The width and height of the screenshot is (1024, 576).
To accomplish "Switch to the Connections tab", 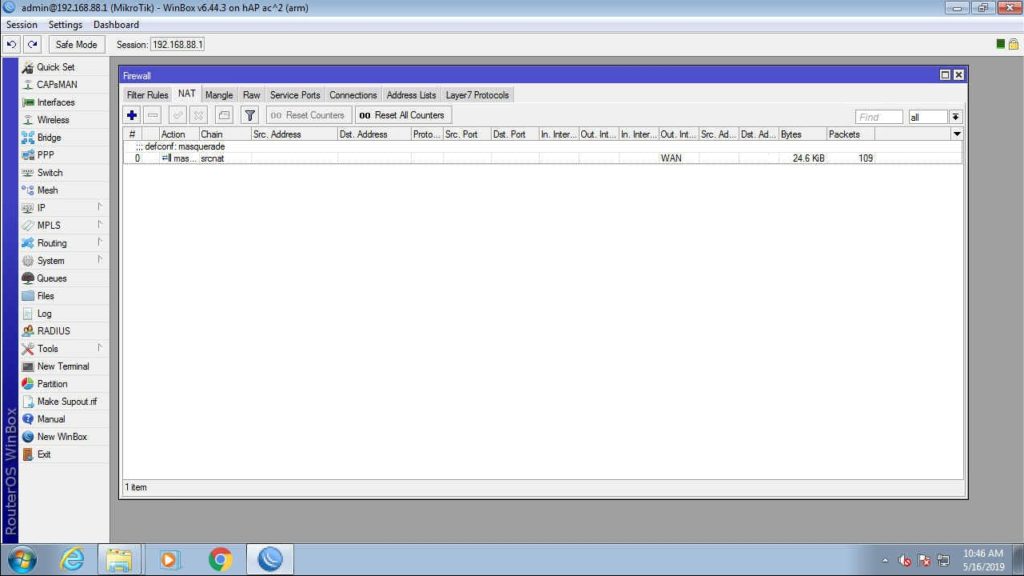I will 353,95.
